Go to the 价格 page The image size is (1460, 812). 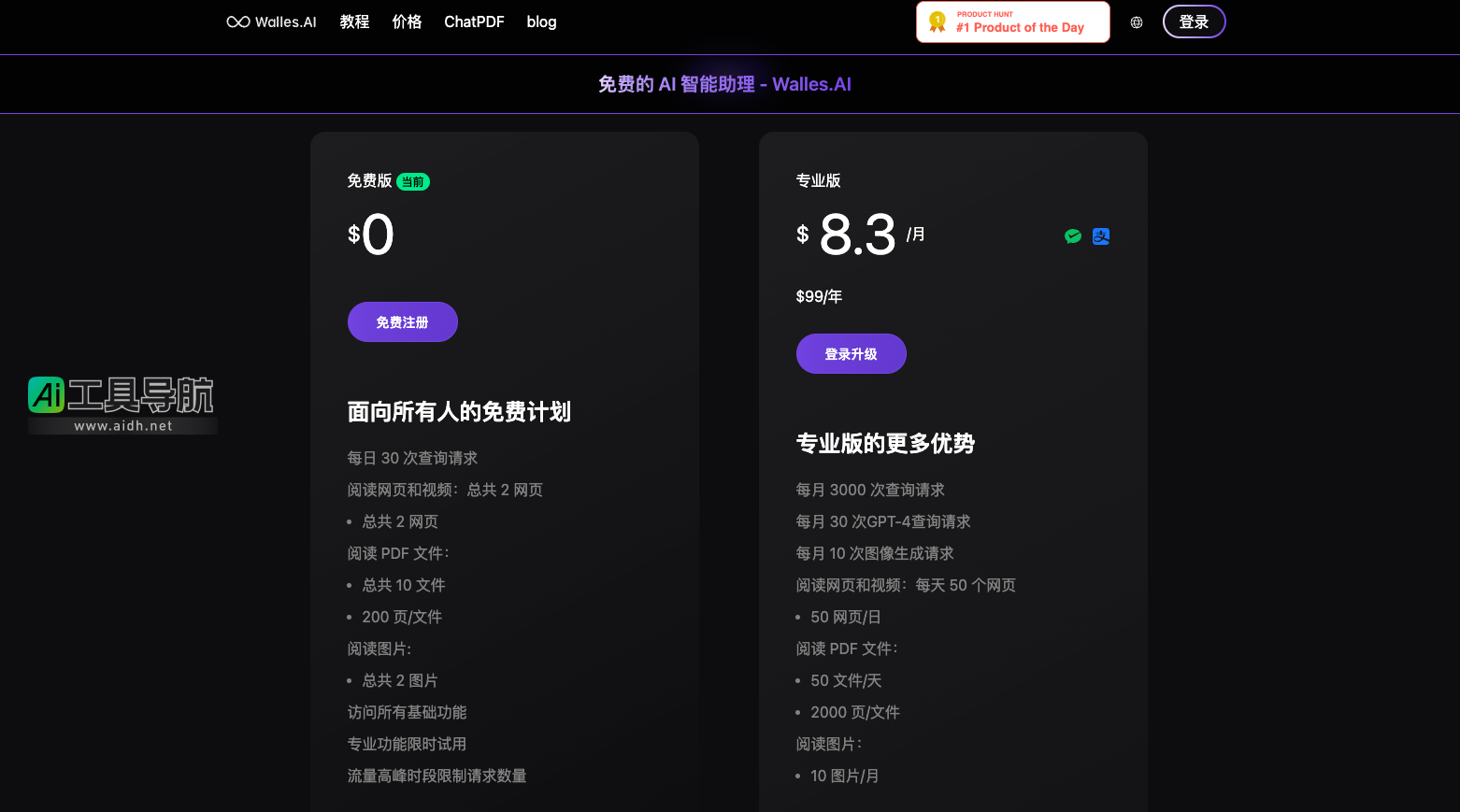[407, 22]
